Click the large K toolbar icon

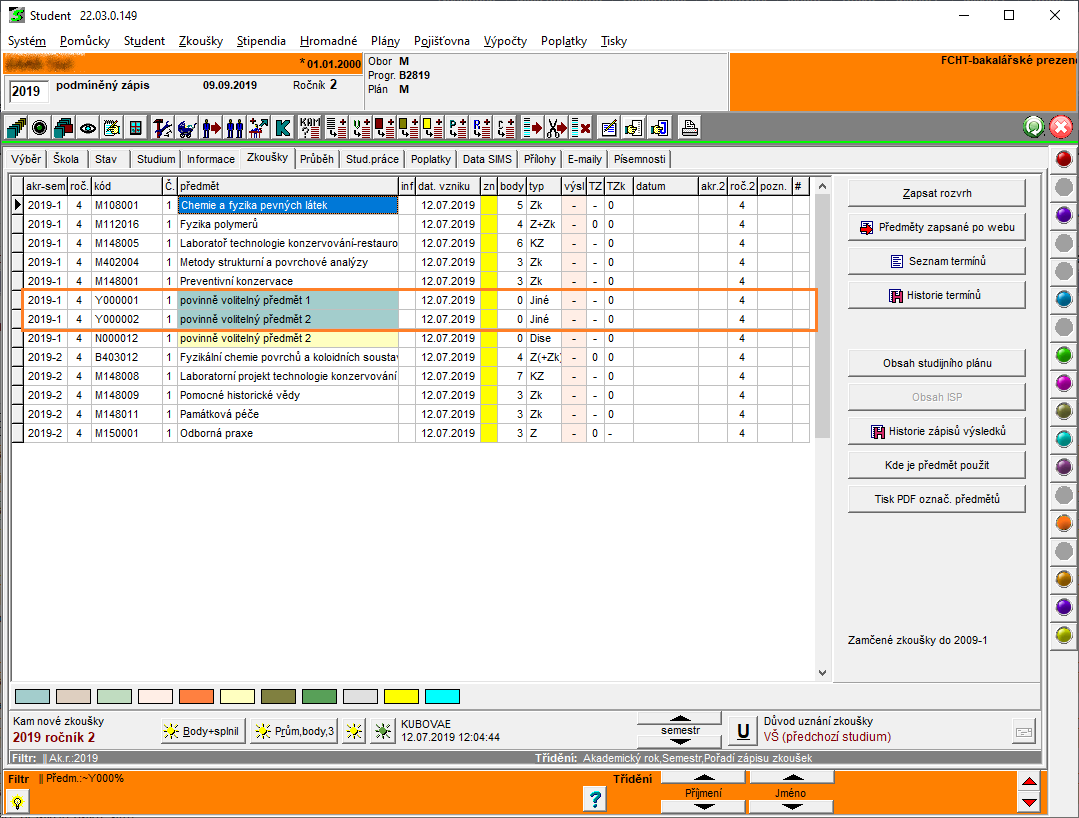(x=283, y=128)
